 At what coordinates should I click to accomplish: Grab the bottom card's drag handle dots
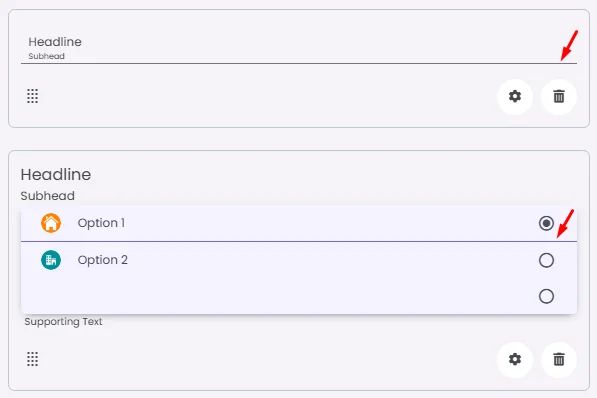tap(32, 359)
